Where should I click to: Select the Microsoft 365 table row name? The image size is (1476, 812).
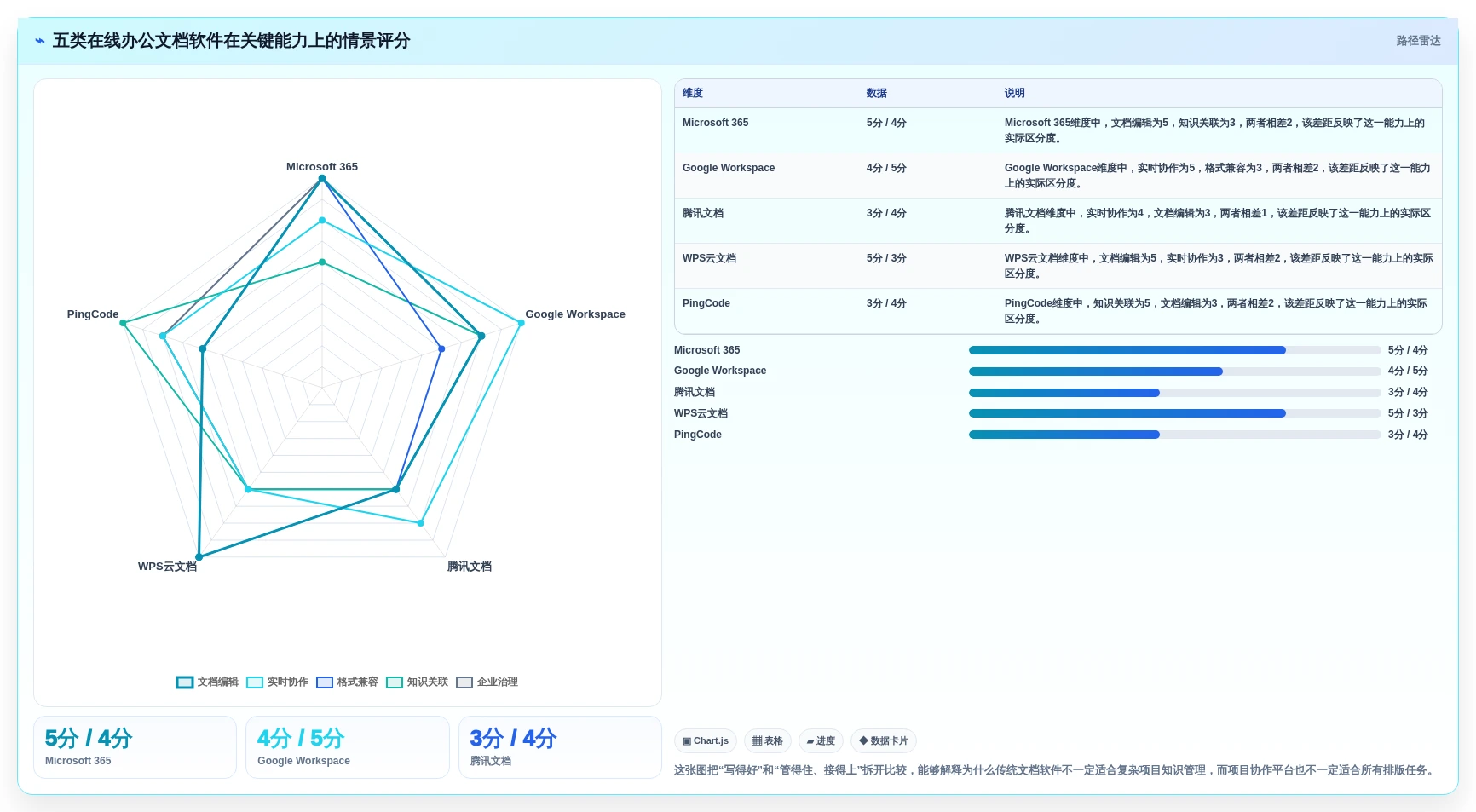[x=716, y=123]
